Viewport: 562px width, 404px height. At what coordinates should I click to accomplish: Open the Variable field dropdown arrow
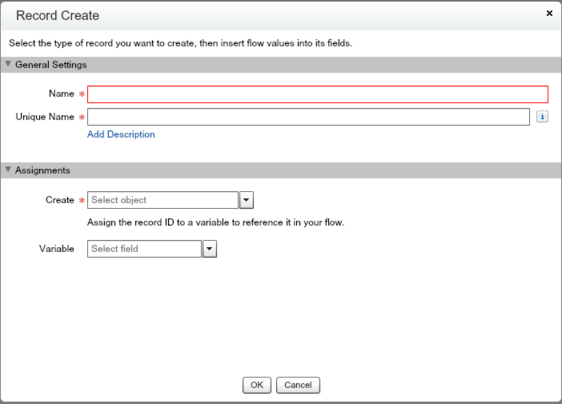[210, 249]
